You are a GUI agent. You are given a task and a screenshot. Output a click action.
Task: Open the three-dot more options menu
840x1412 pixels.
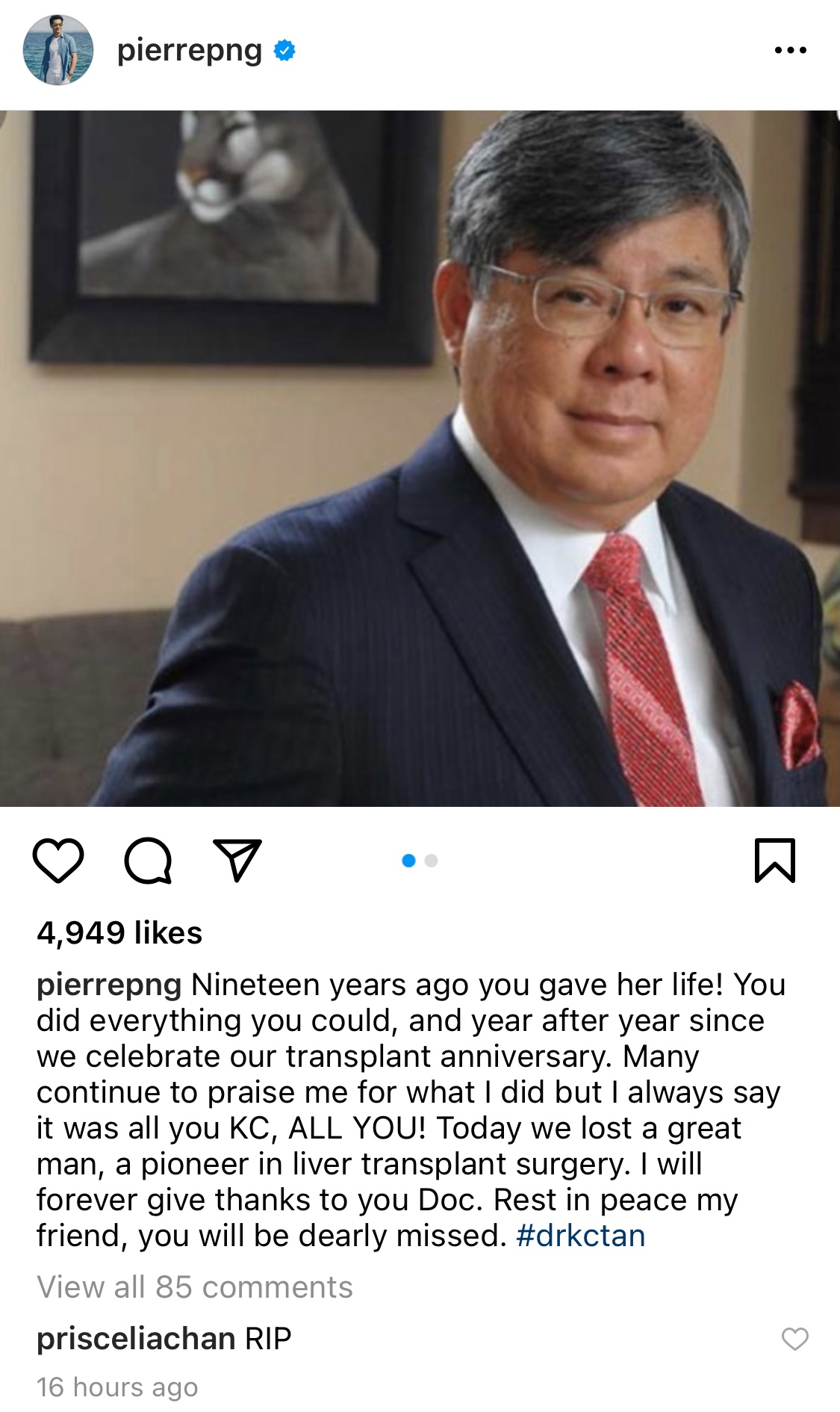791,50
